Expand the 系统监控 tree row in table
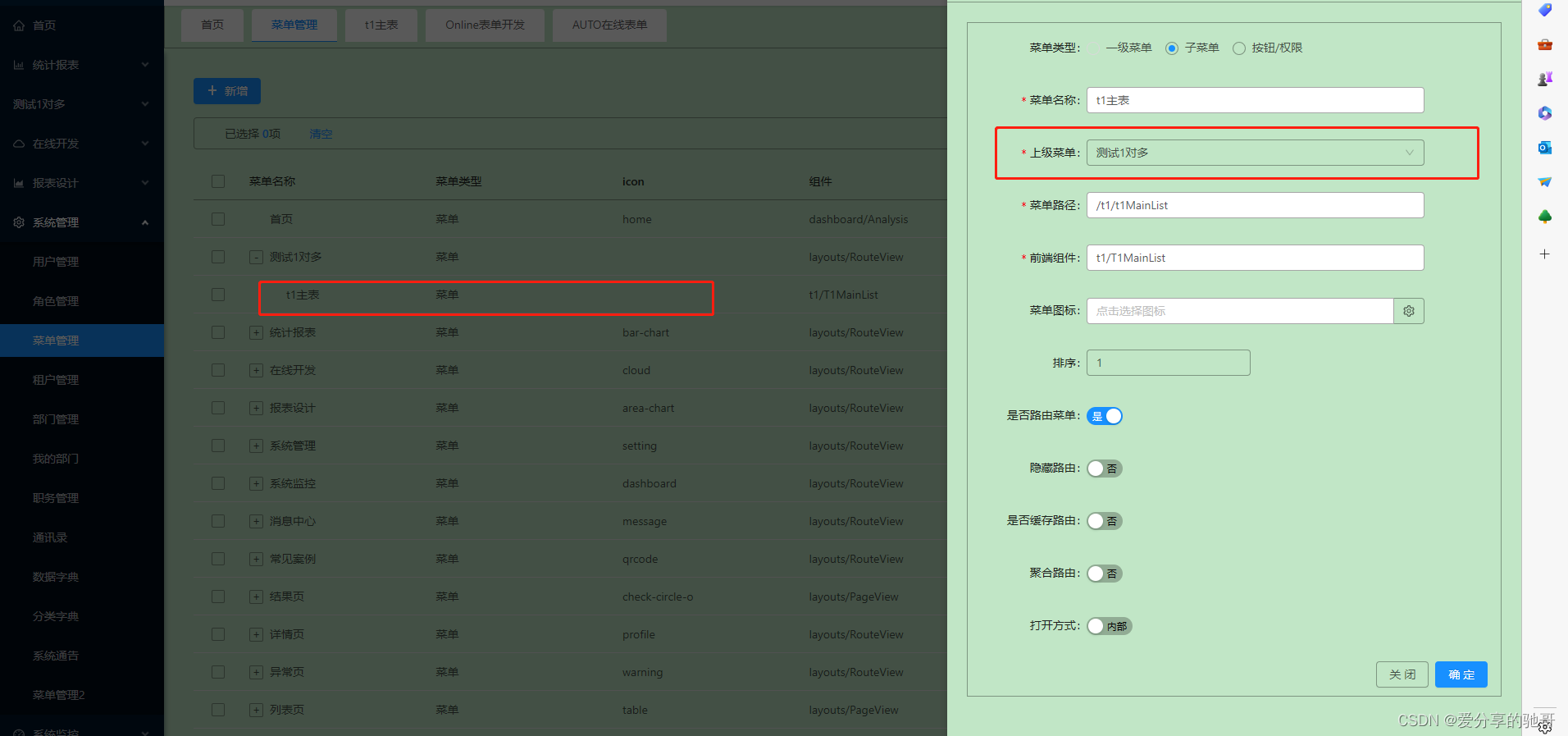This screenshot has height=736, width=1568. click(x=256, y=484)
